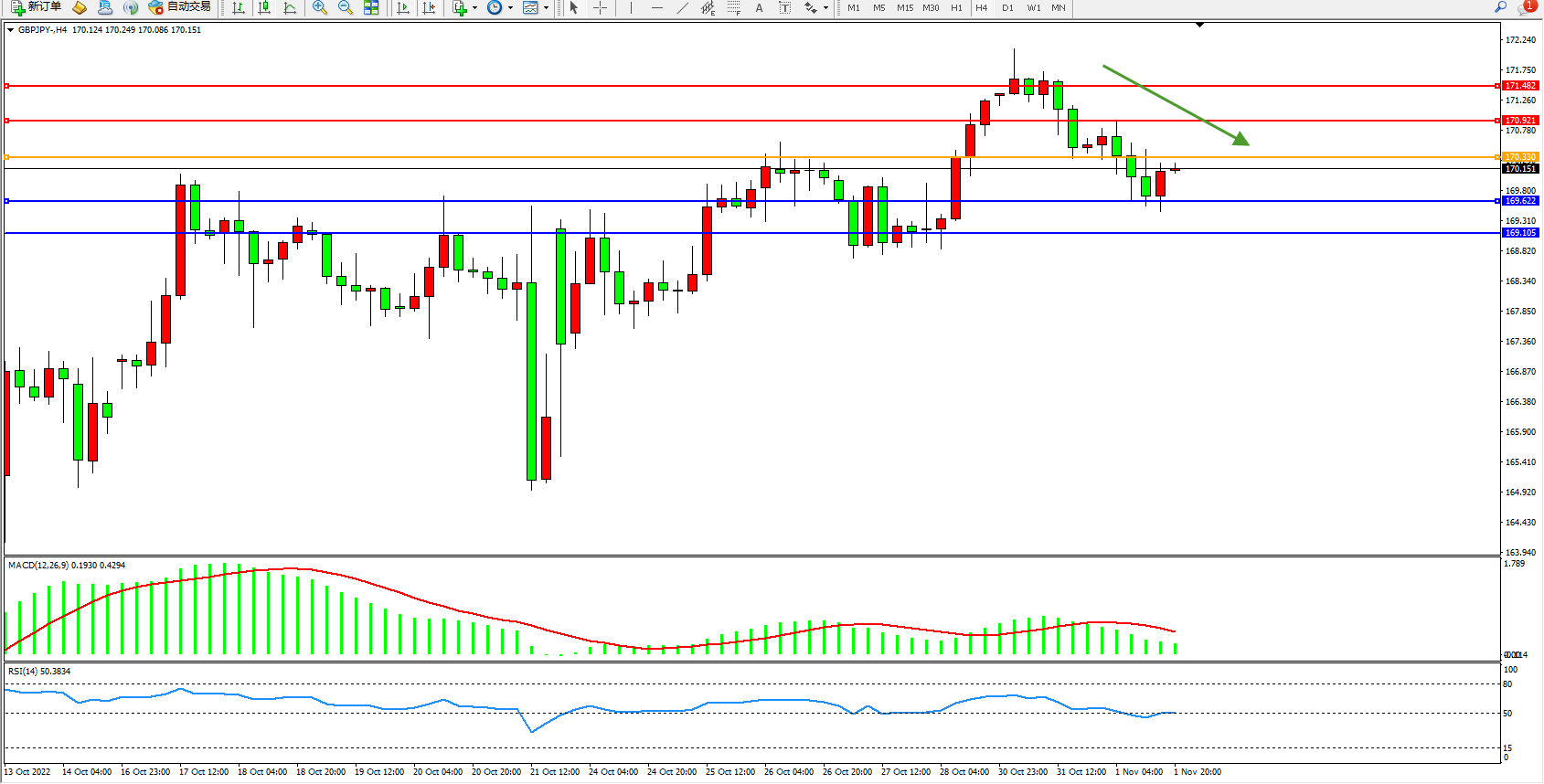
Task: Expand the clock periods dropdown arrow
Action: [509, 7]
